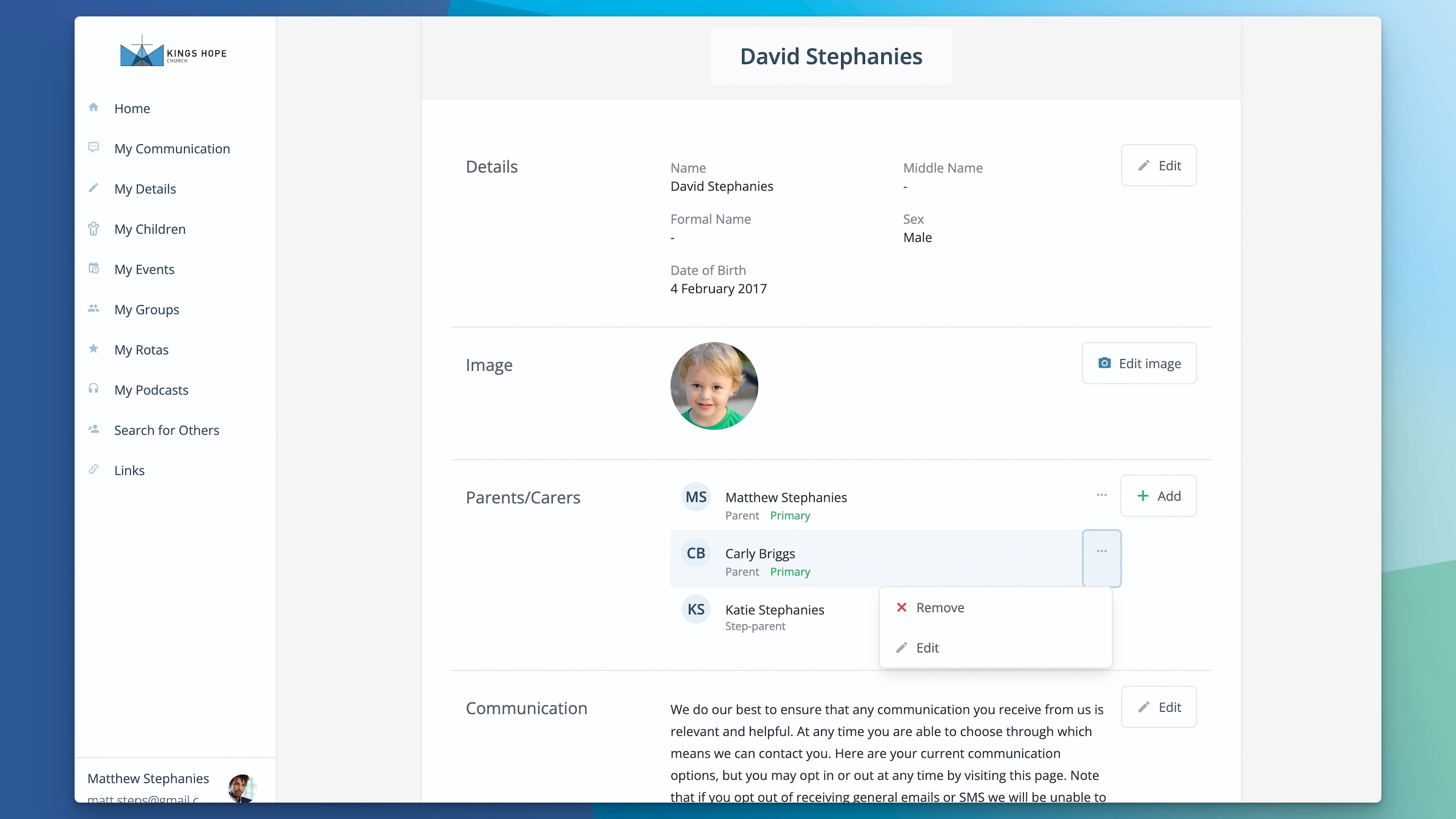This screenshot has width=1456, height=819.
Task: Toggle the options menu for Carly Briggs
Action: pos(1102,559)
